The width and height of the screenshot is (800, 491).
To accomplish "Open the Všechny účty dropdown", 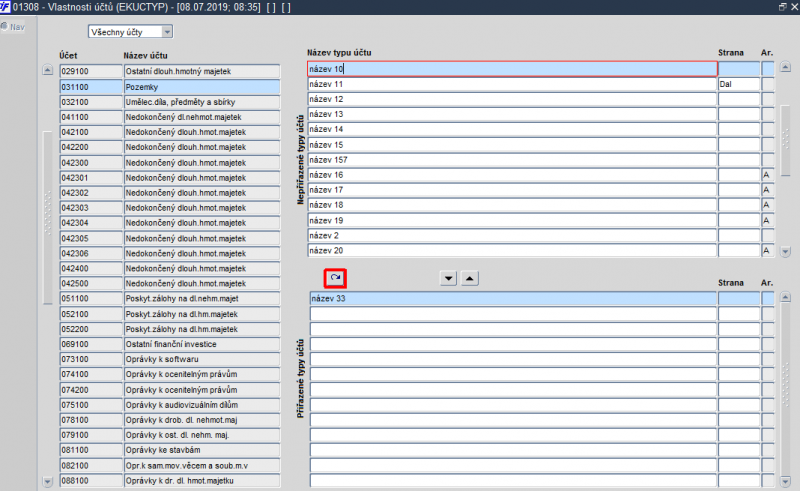I will (x=167, y=32).
